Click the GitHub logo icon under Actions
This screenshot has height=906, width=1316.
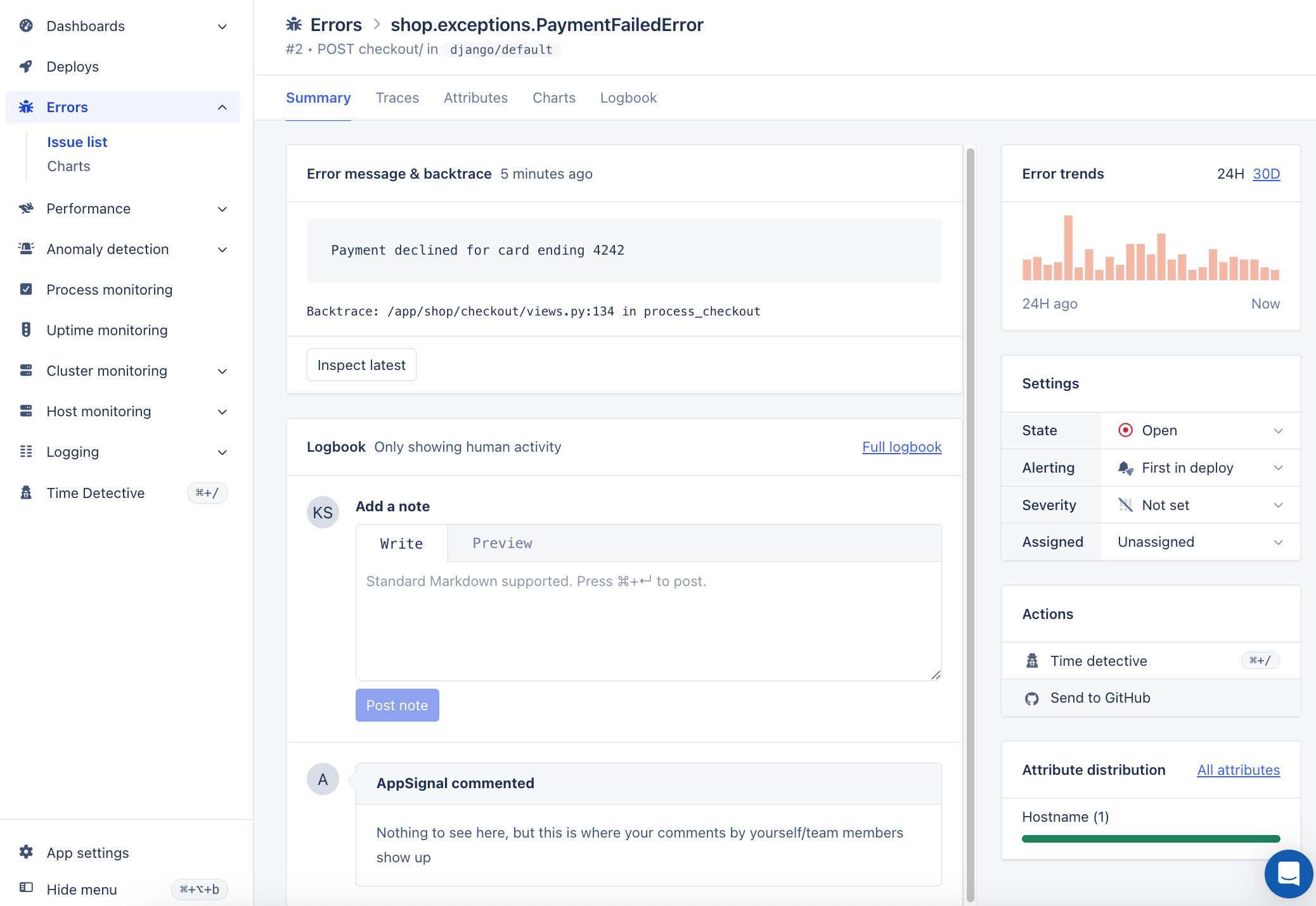pyautogui.click(x=1032, y=698)
